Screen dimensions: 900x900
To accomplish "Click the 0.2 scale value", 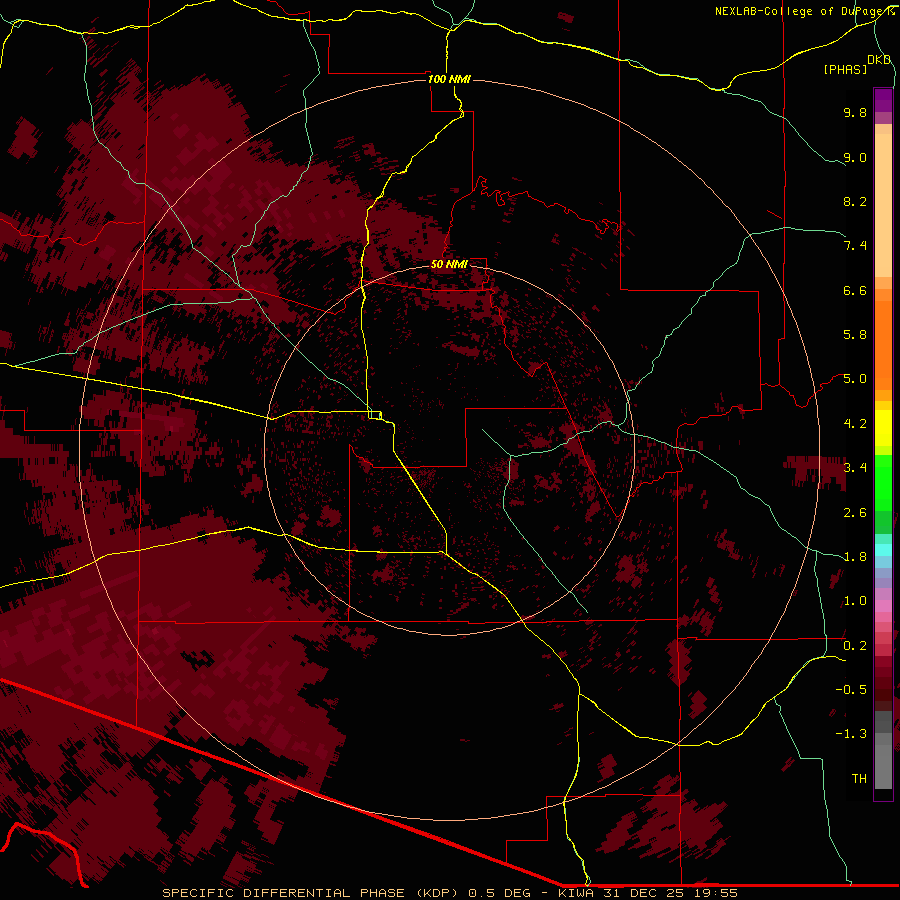I will pyautogui.click(x=855, y=646).
